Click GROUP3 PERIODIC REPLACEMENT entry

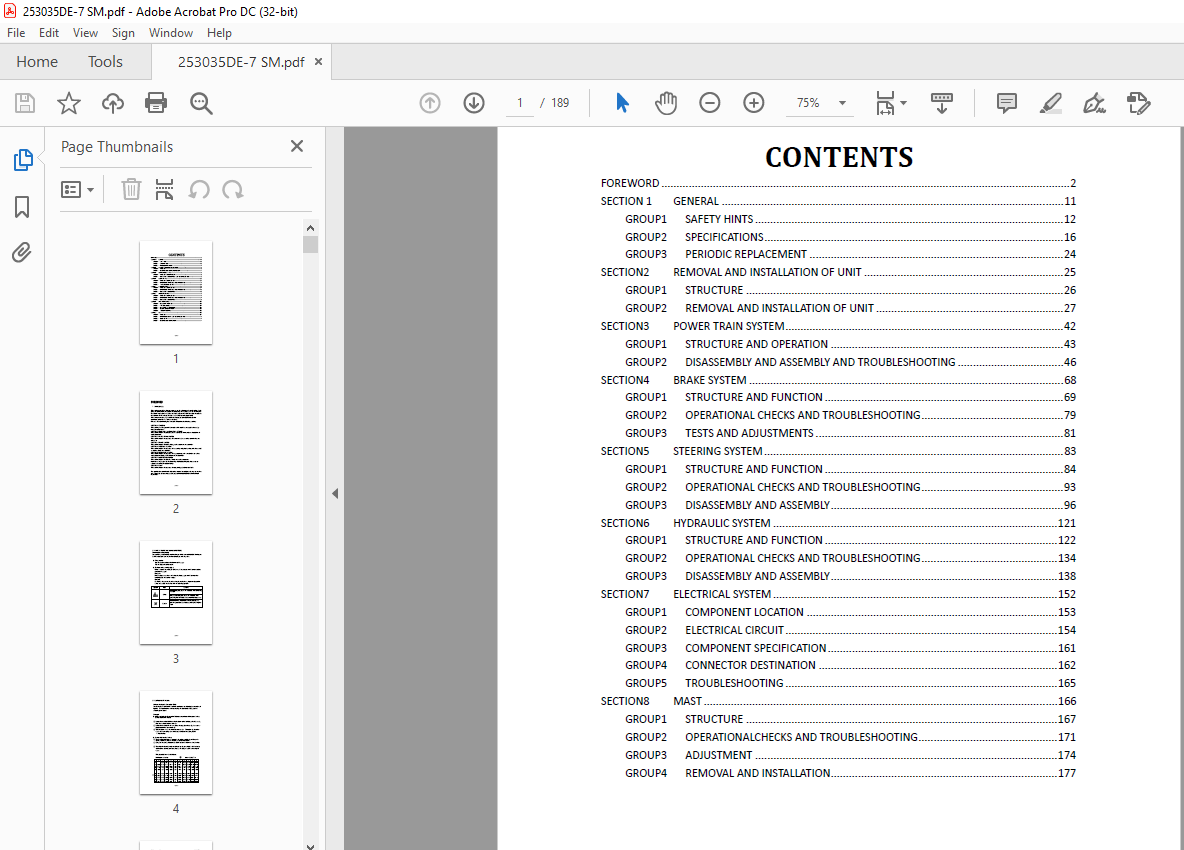click(850, 254)
